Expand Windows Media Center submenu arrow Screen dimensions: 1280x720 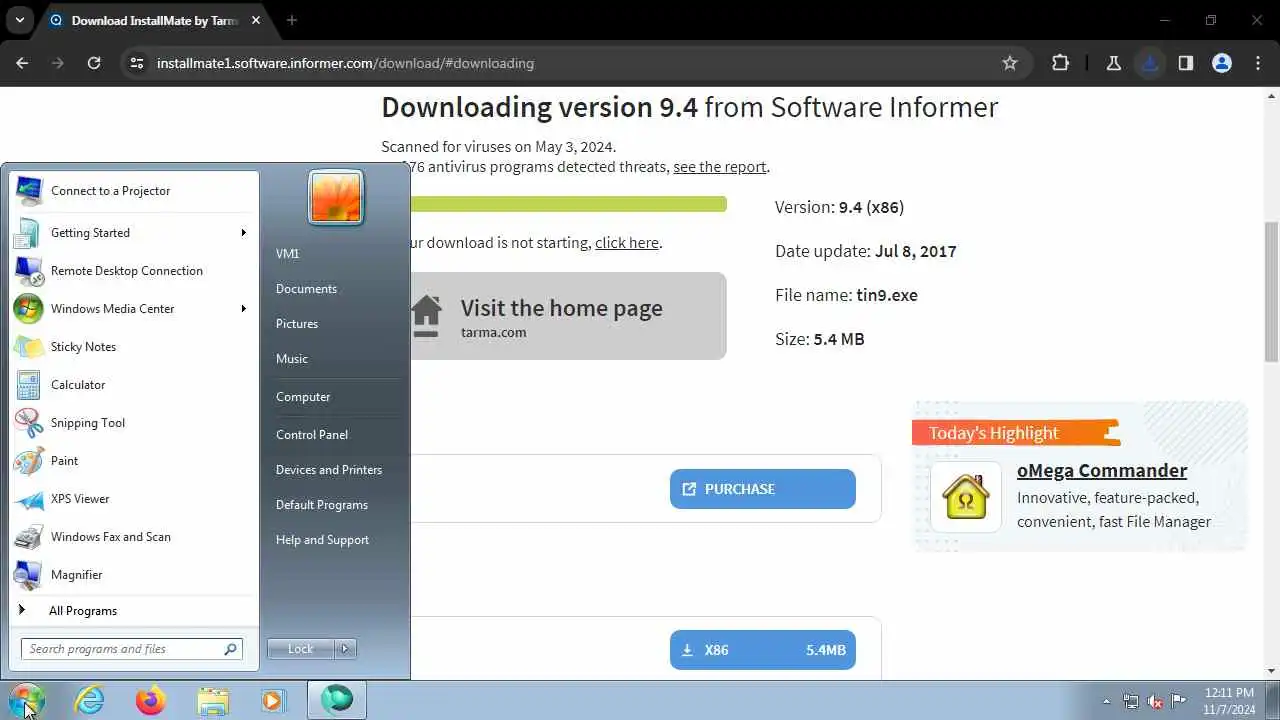pos(243,308)
